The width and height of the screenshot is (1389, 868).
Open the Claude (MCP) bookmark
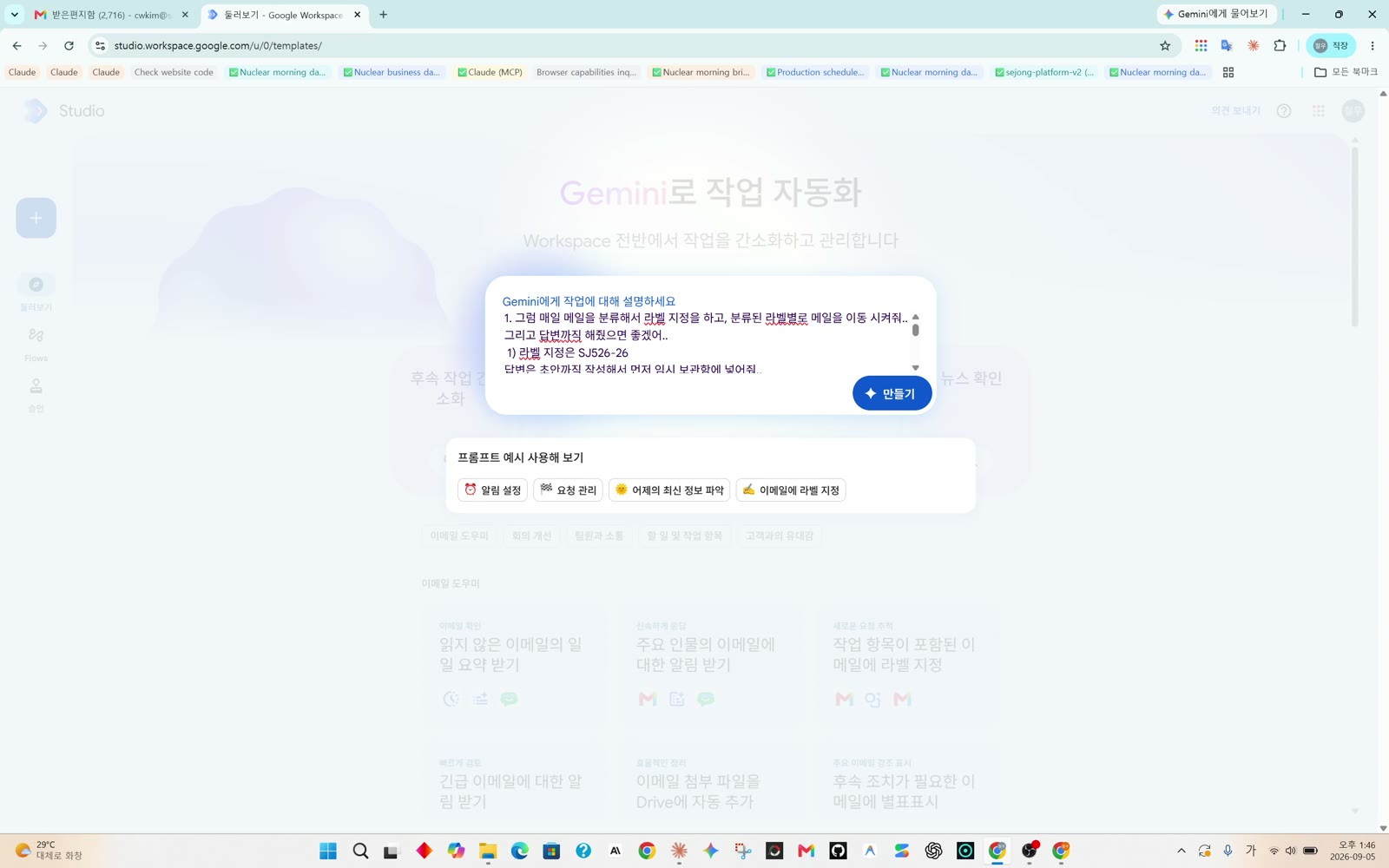tap(490, 72)
